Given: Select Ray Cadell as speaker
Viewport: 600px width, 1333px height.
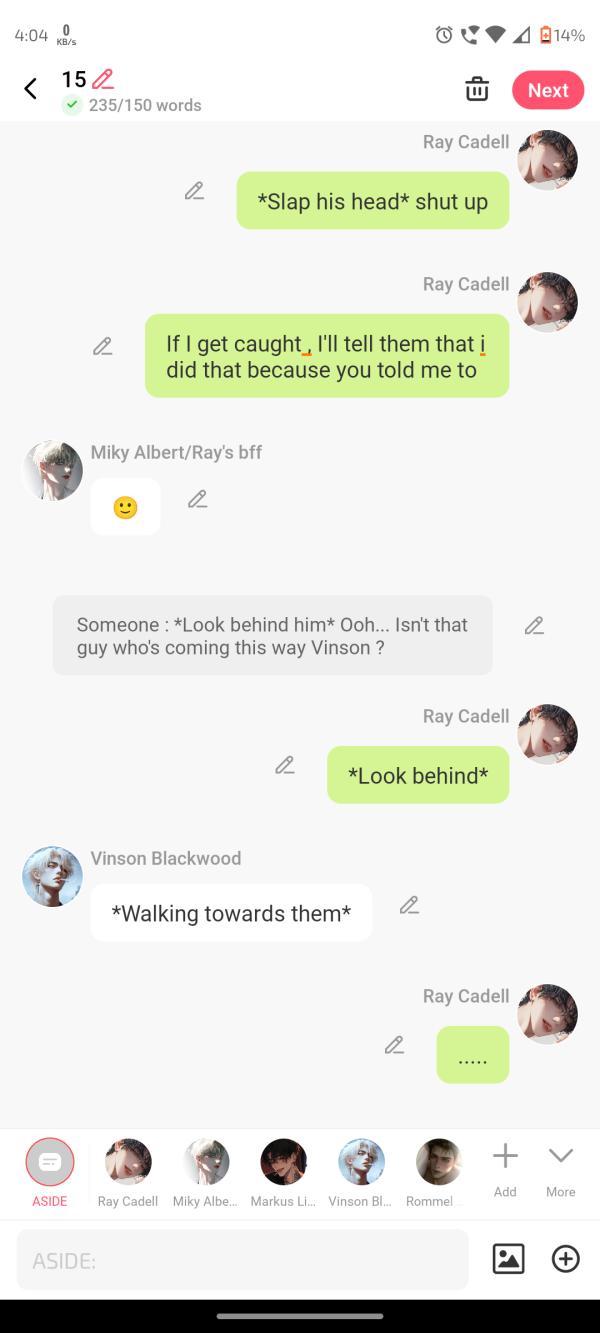Looking at the screenshot, I should pos(128,1172).
